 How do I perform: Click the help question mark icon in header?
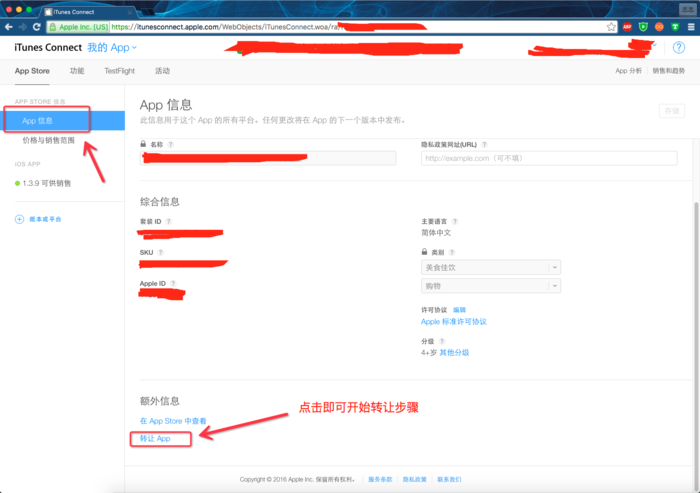click(x=679, y=47)
